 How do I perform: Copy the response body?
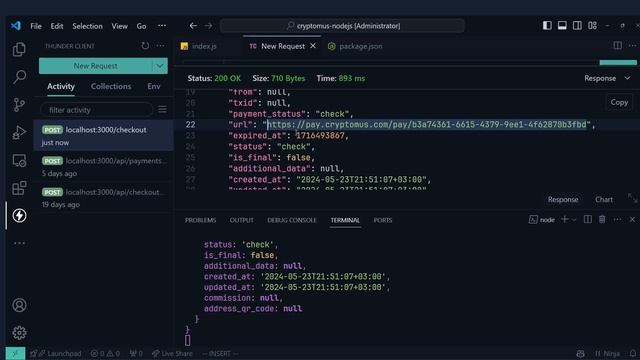tap(619, 102)
